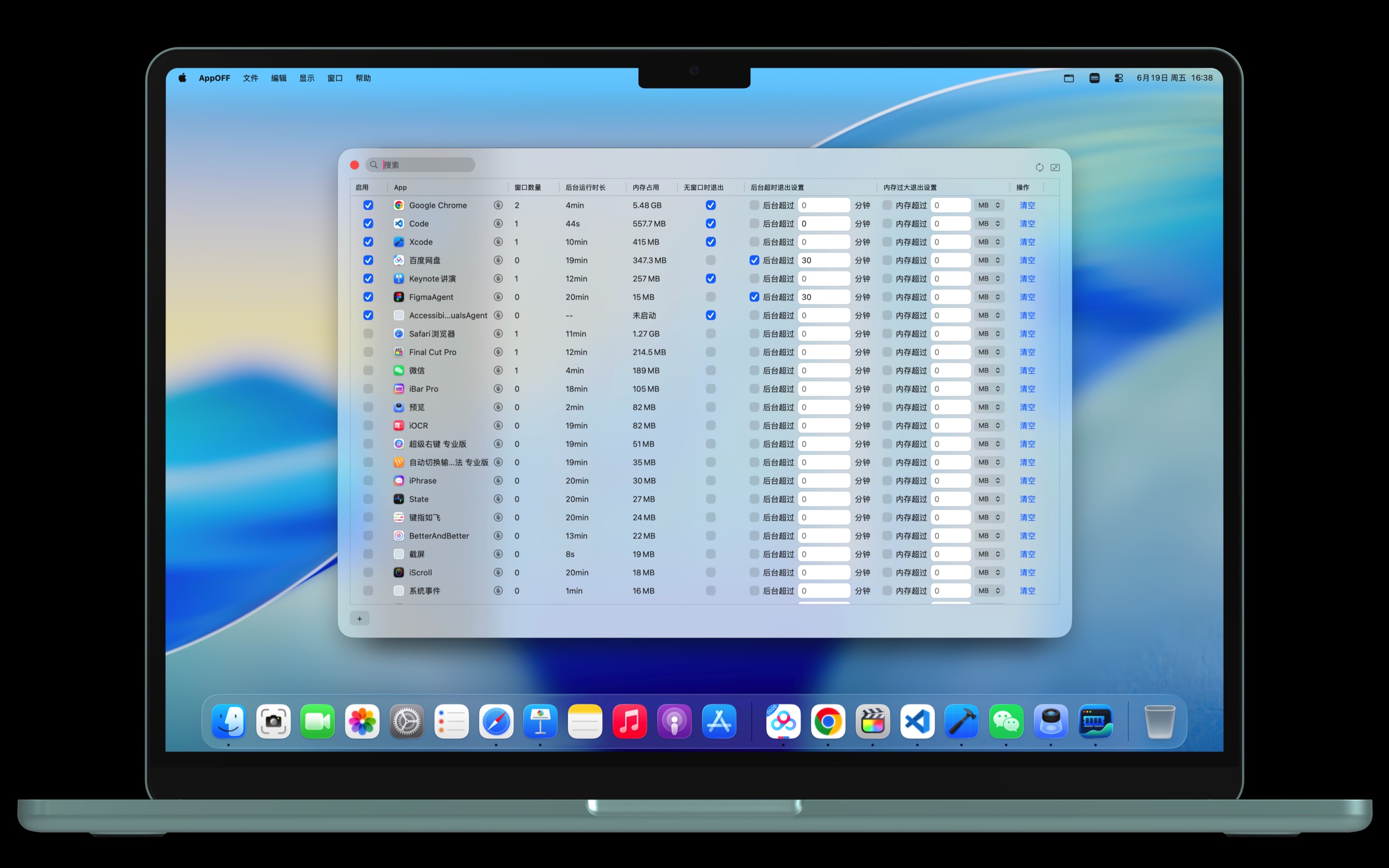Launch WeChat from the Dock
The width and height of the screenshot is (1389, 868).
point(1006,721)
